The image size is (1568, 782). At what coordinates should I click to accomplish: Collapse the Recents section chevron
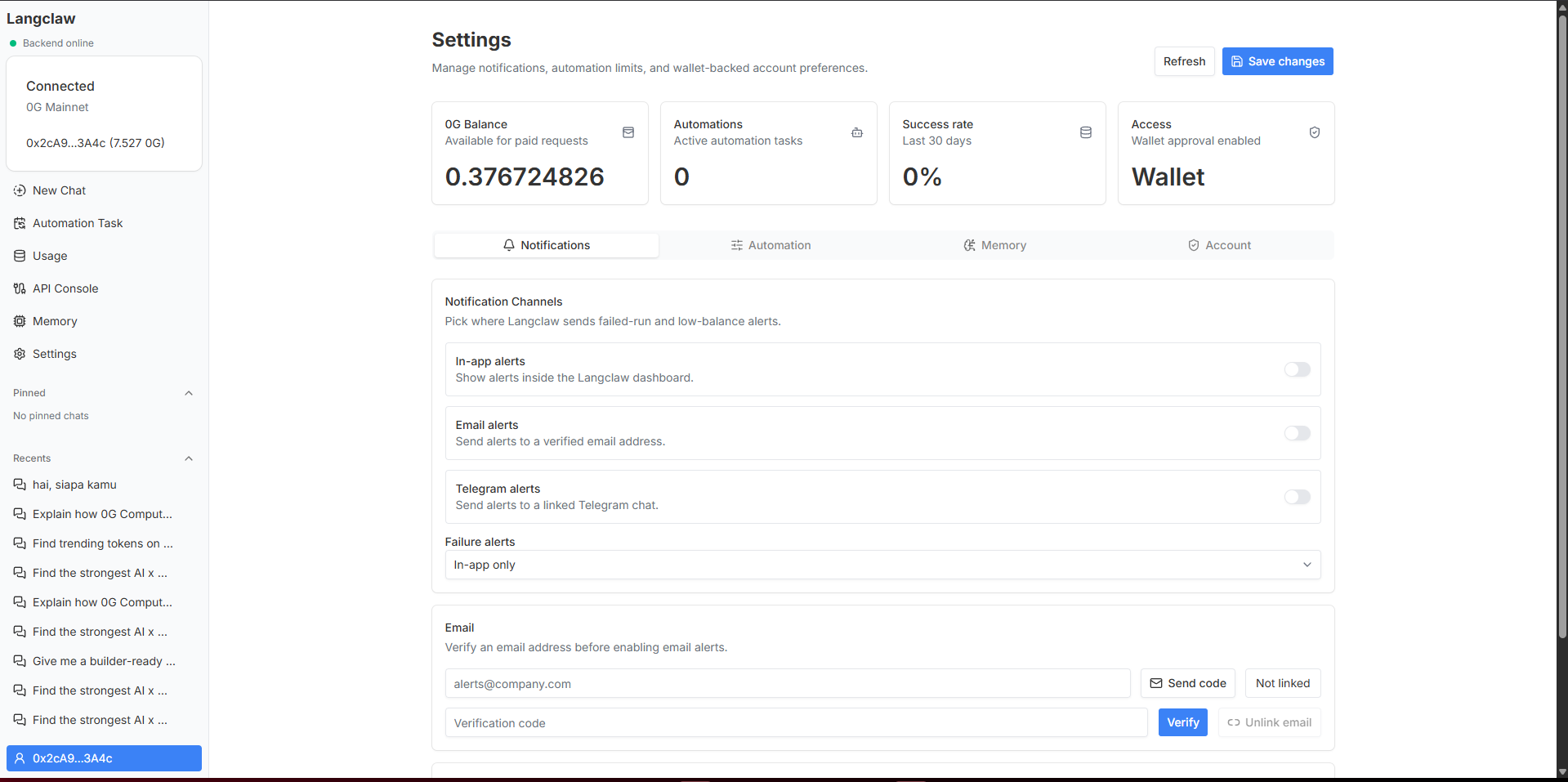click(189, 458)
